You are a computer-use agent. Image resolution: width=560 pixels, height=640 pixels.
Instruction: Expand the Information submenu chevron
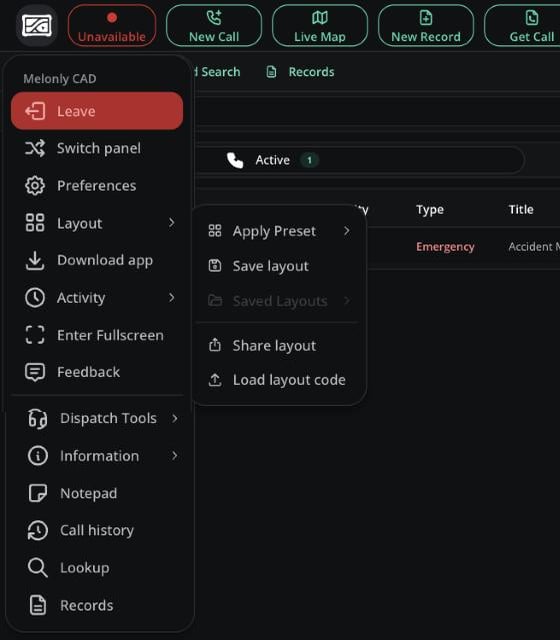click(x=175, y=456)
